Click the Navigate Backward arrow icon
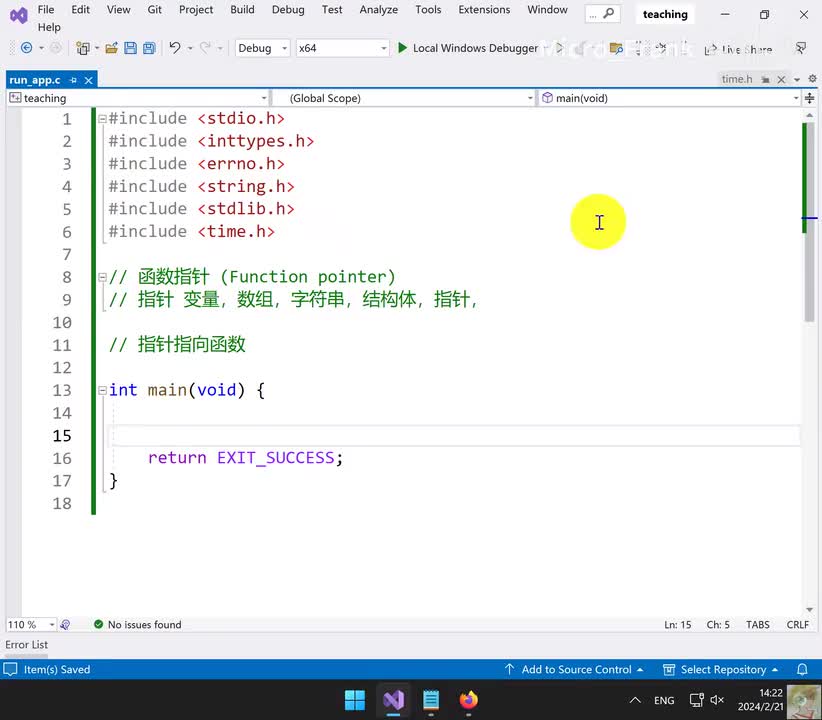The image size is (822, 720). click(26, 48)
